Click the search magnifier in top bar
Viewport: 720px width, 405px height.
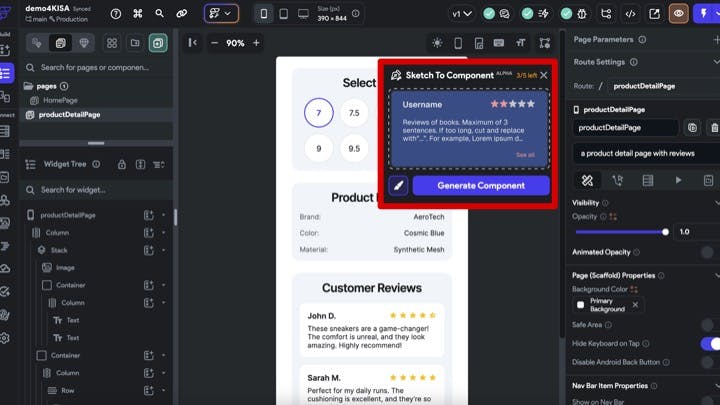[159, 14]
